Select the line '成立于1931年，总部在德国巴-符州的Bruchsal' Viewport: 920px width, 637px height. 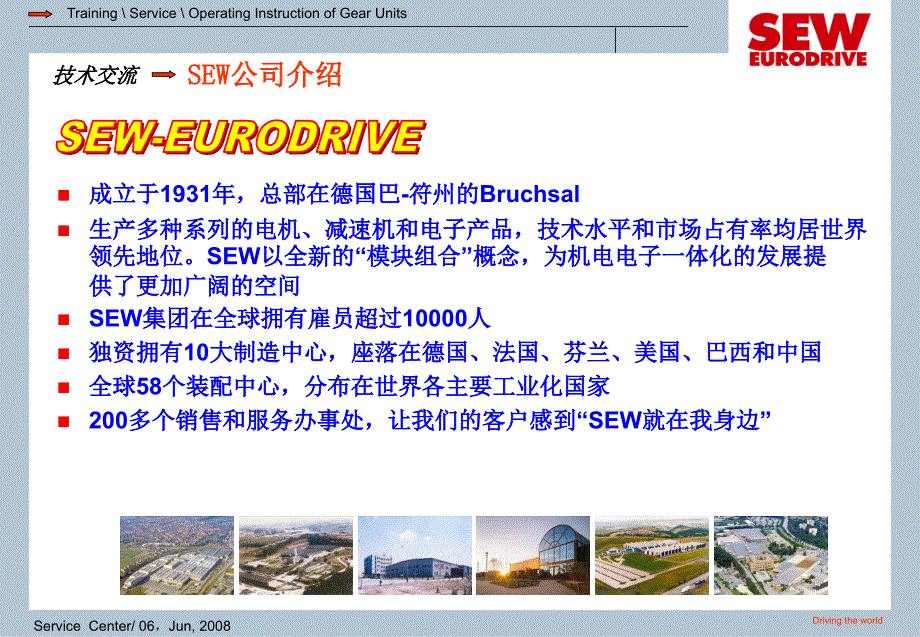coord(334,194)
